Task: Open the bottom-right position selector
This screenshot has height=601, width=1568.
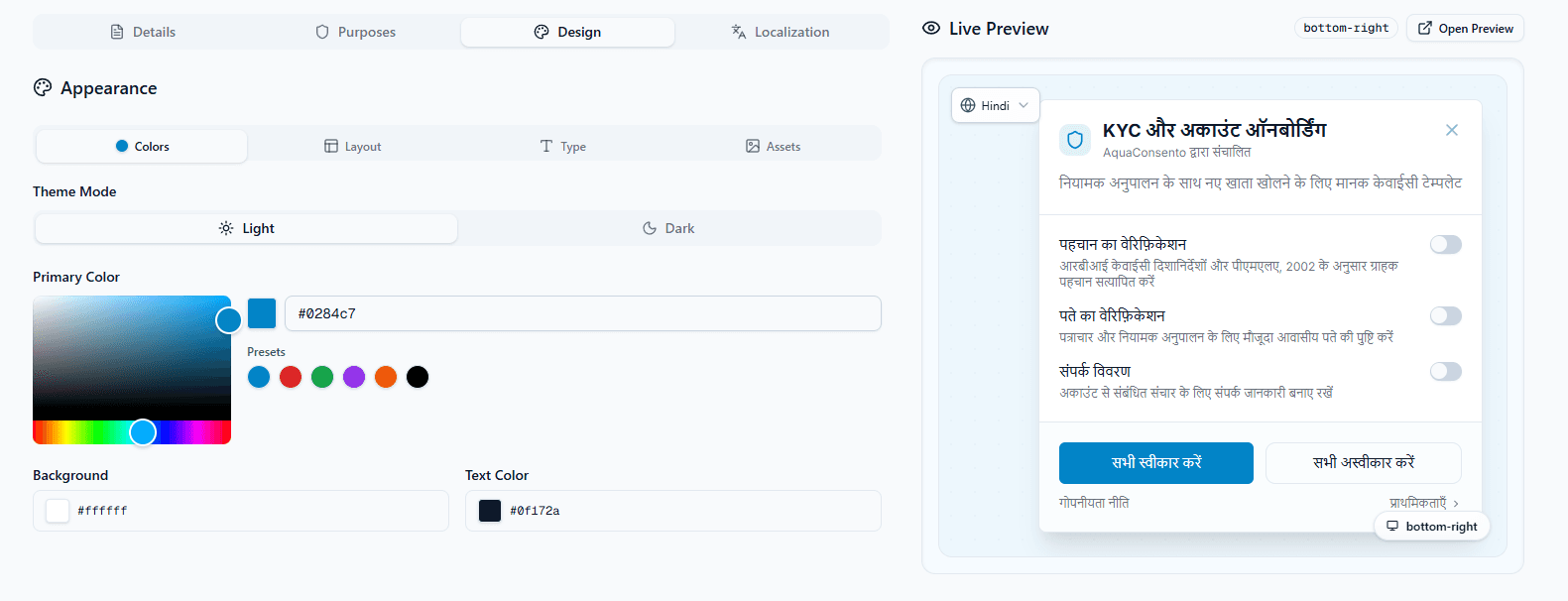Action: [1431, 527]
